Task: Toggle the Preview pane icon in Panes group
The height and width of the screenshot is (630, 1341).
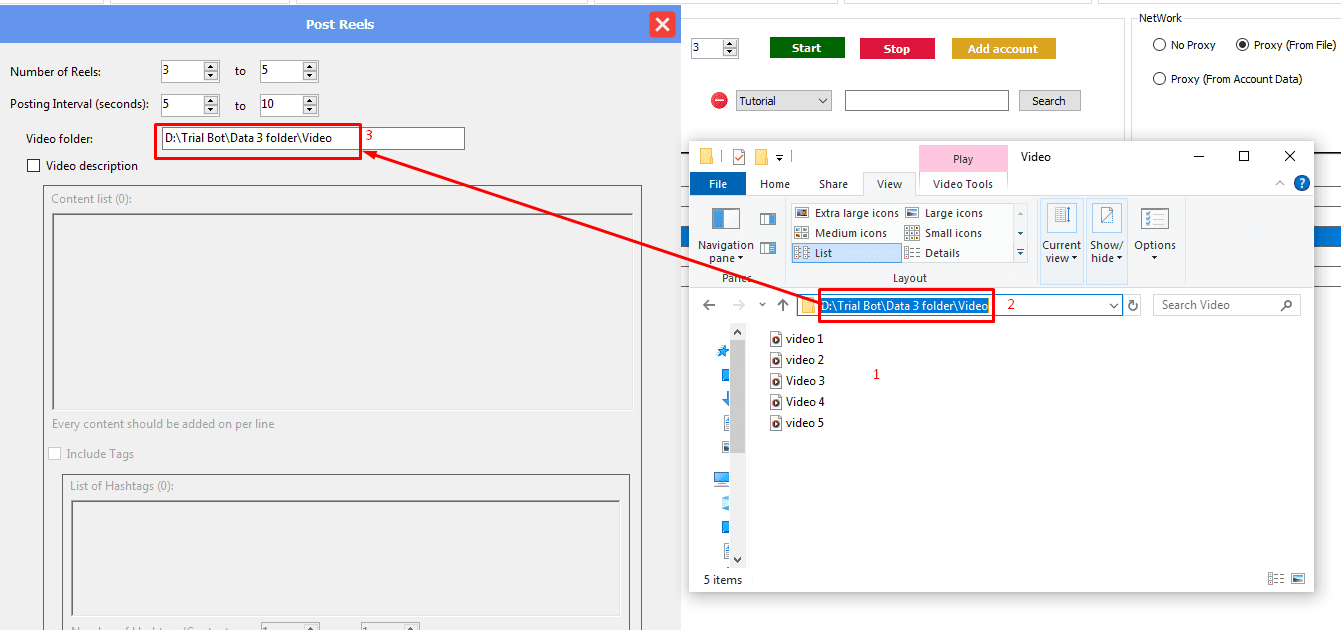Action: pyautogui.click(x=767, y=219)
